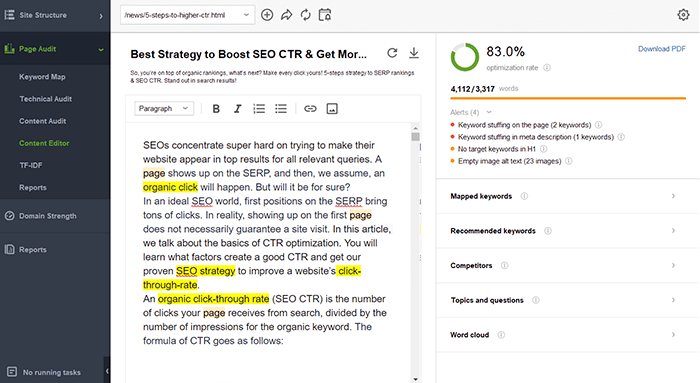Click the optimization rate progress ring
This screenshot has height=383, width=700.
click(x=465, y=57)
